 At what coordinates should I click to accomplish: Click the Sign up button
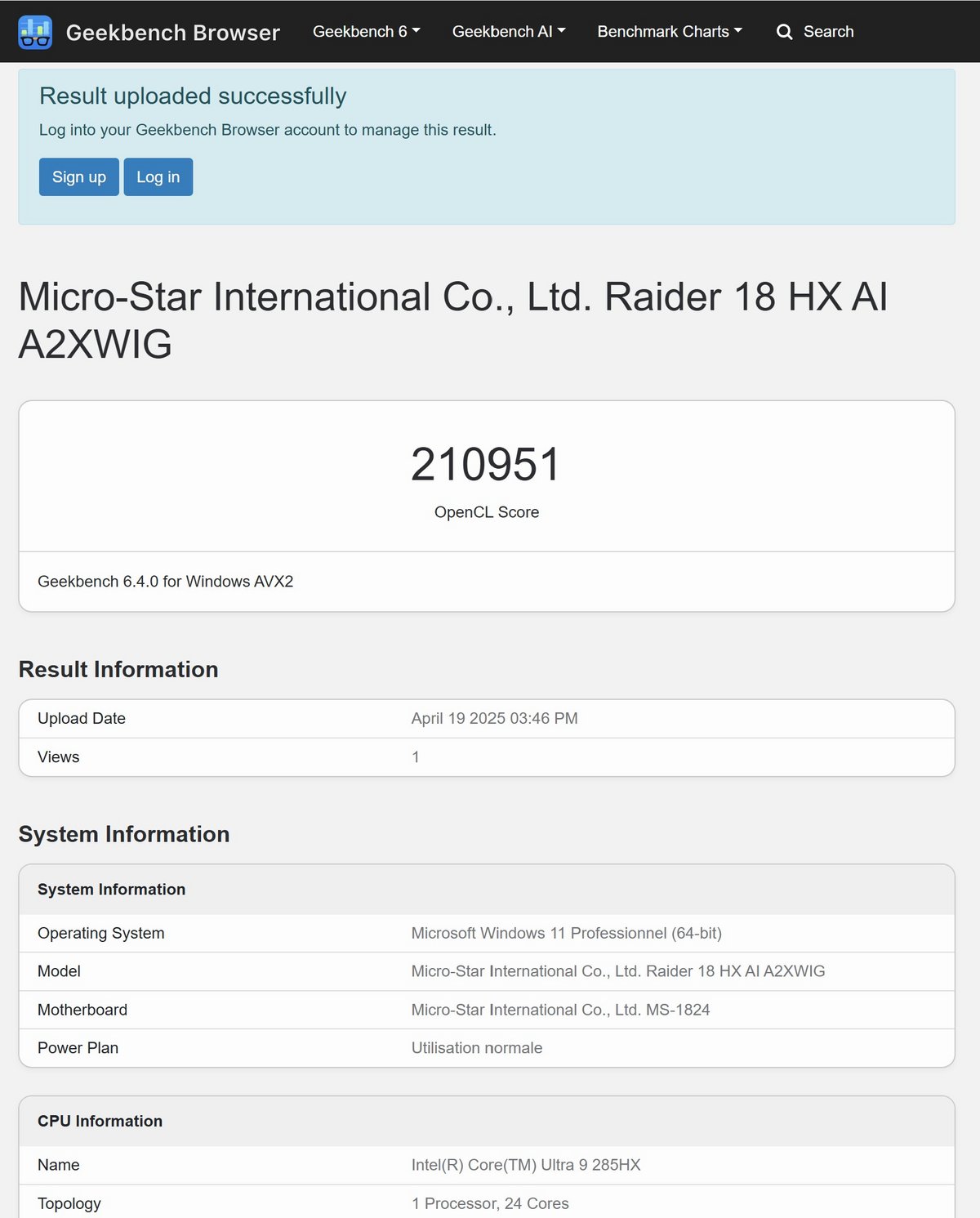79,177
